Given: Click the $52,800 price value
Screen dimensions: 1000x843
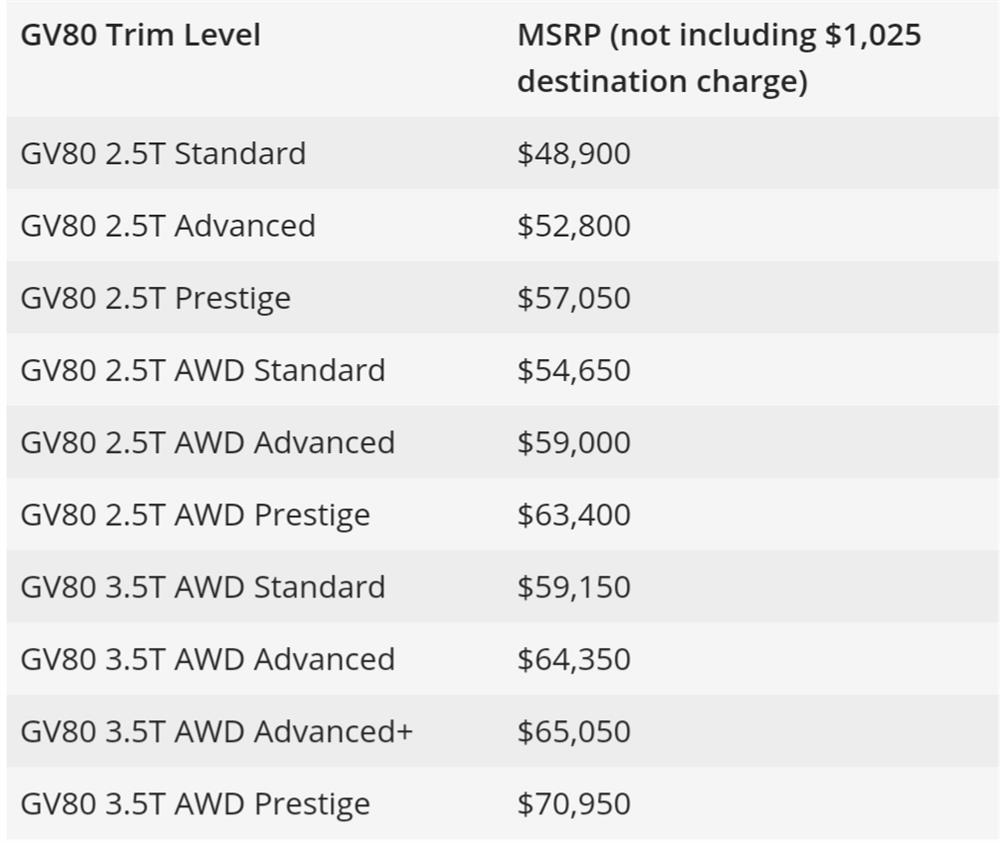Looking at the screenshot, I should 574,226.
